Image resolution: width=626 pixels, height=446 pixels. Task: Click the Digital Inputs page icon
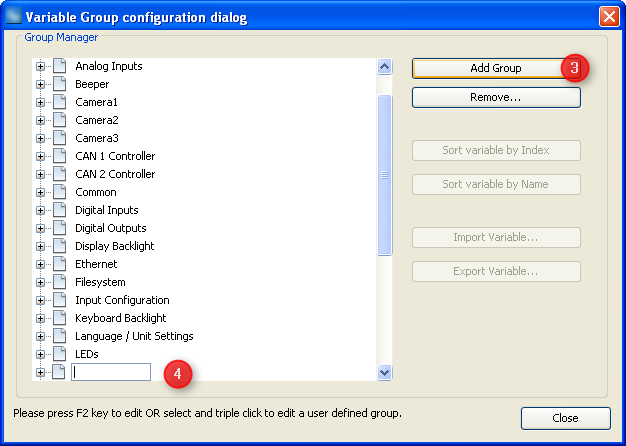click(58, 210)
